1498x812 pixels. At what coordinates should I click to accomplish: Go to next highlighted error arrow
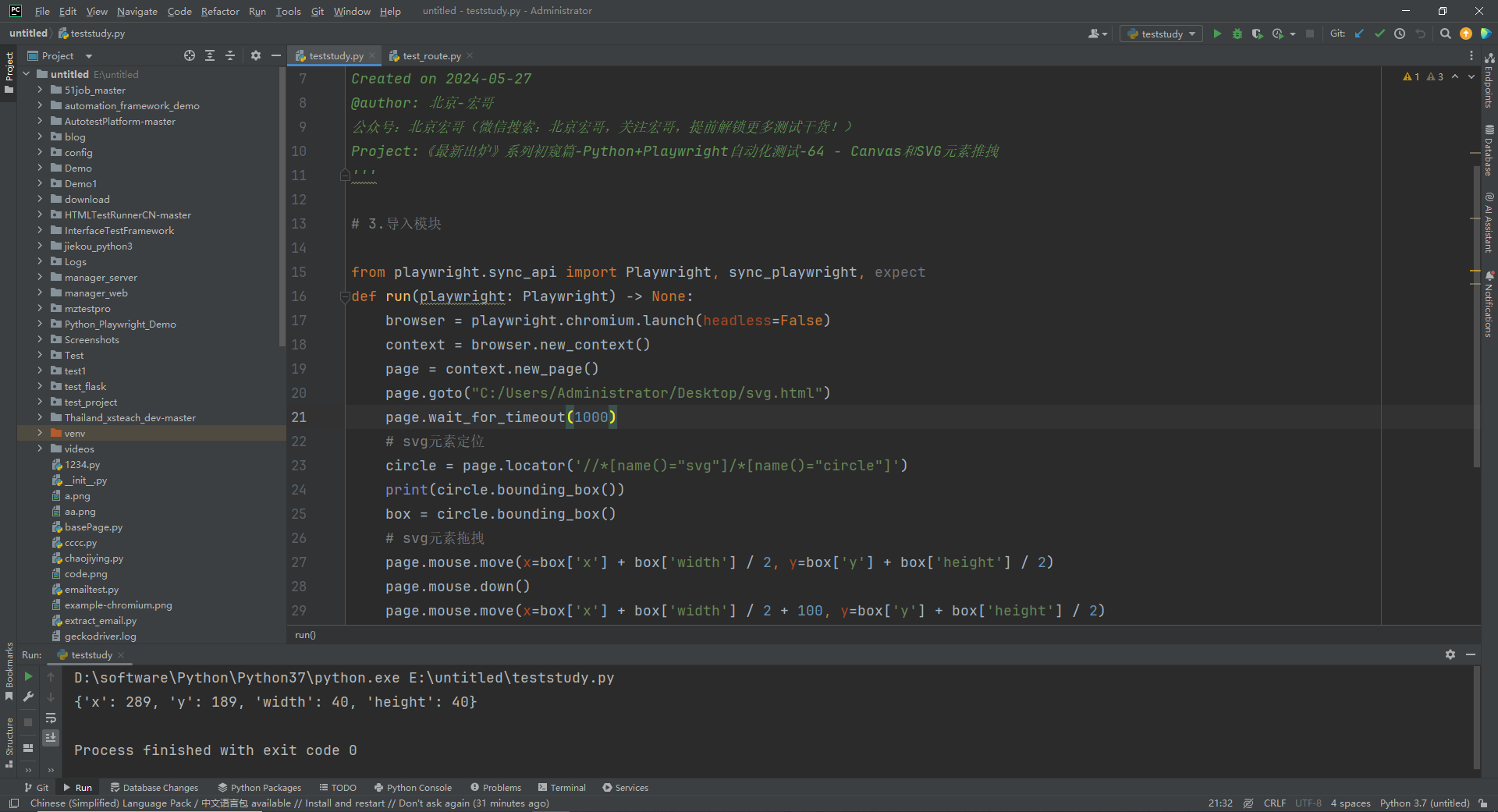1471,76
